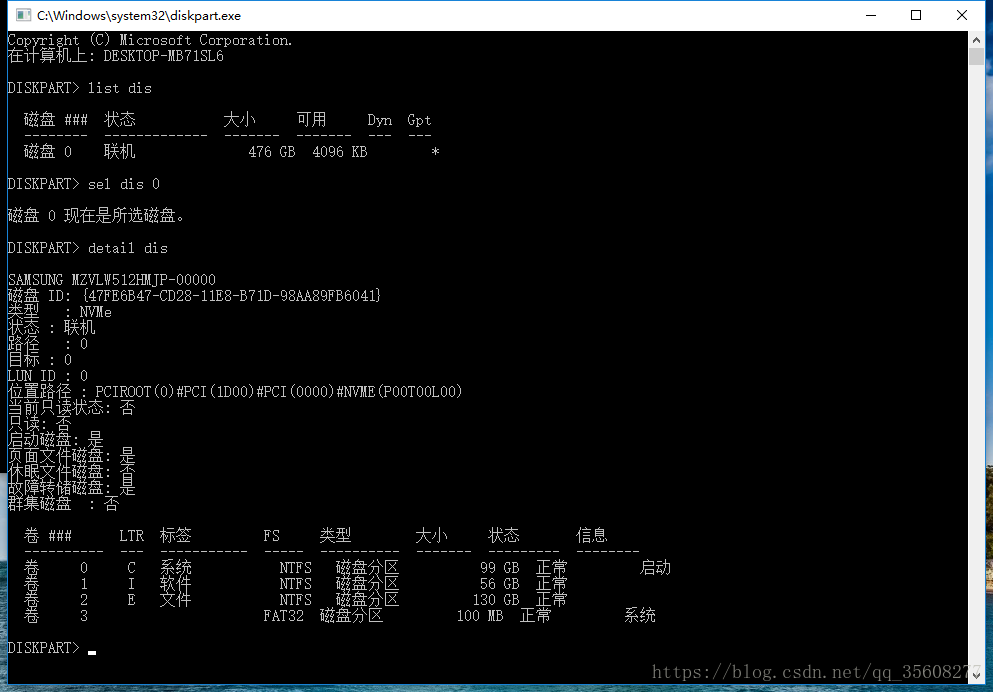Click the 'list dis' command text

(x=120, y=88)
